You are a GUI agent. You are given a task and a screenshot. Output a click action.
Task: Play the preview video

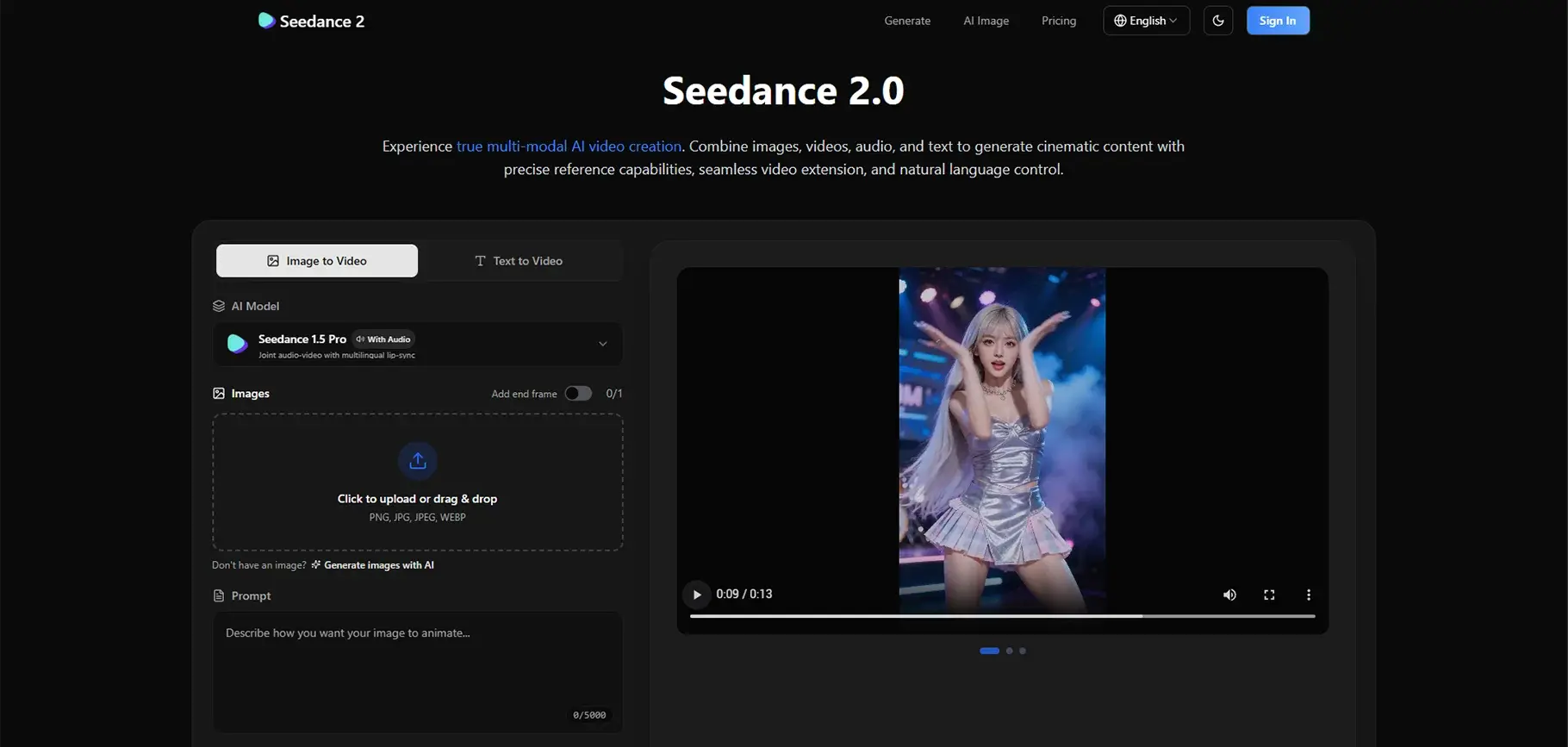697,594
